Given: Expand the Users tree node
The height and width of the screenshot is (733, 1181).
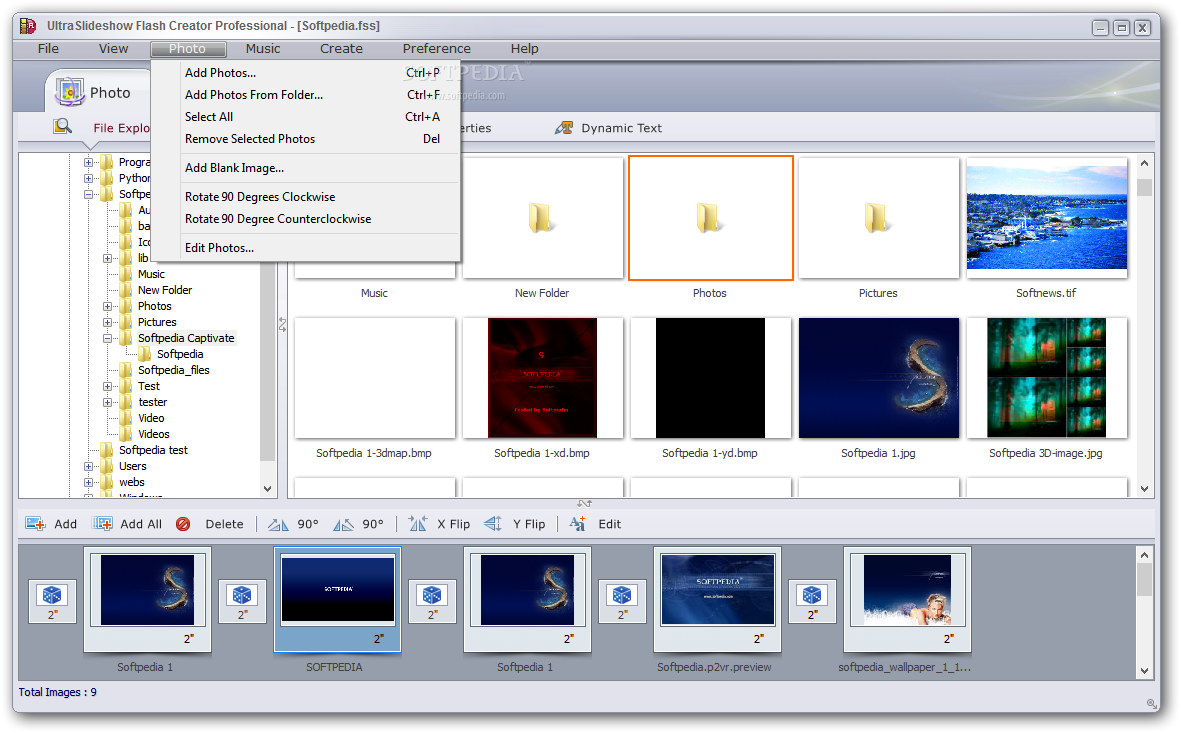Looking at the screenshot, I should pyautogui.click(x=88, y=466).
